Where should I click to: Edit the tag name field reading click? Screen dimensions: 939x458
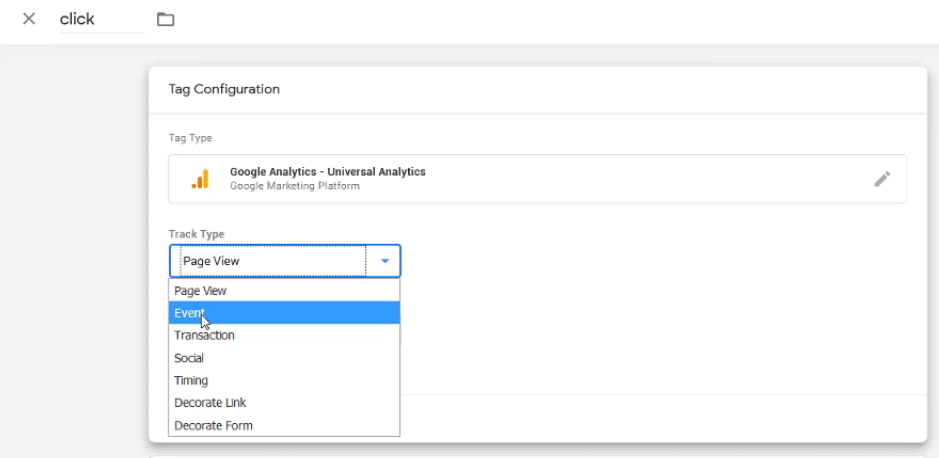pos(102,19)
